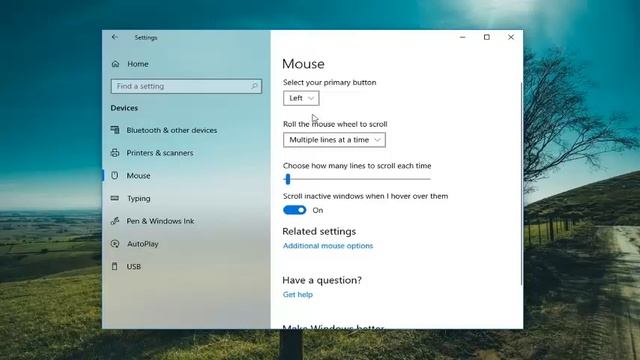Viewport: 640px width, 360px height.
Task: Click the USB icon
Action: [x=115, y=267]
